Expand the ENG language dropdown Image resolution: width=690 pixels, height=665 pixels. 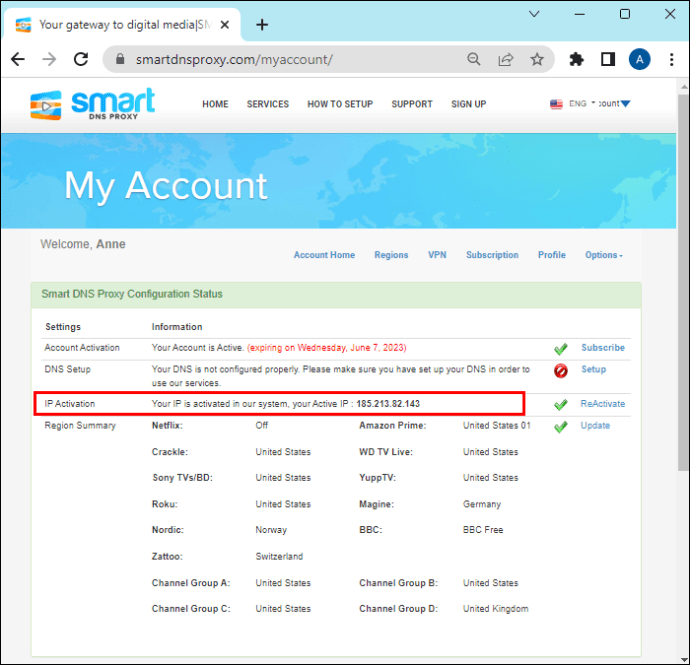[582, 103]
